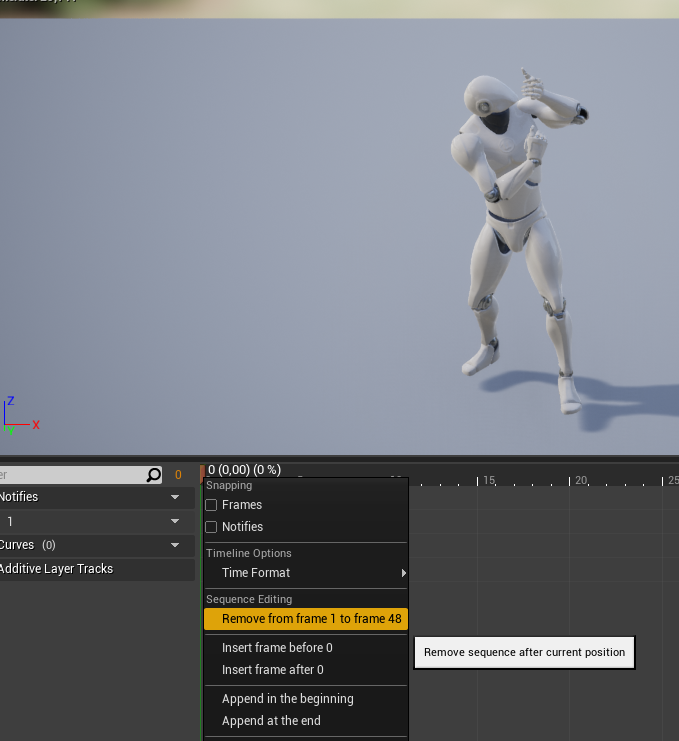The height and width of the screenshot is (741, 679).
Task: Click the search magnifier icon
Action: (154, 474)
